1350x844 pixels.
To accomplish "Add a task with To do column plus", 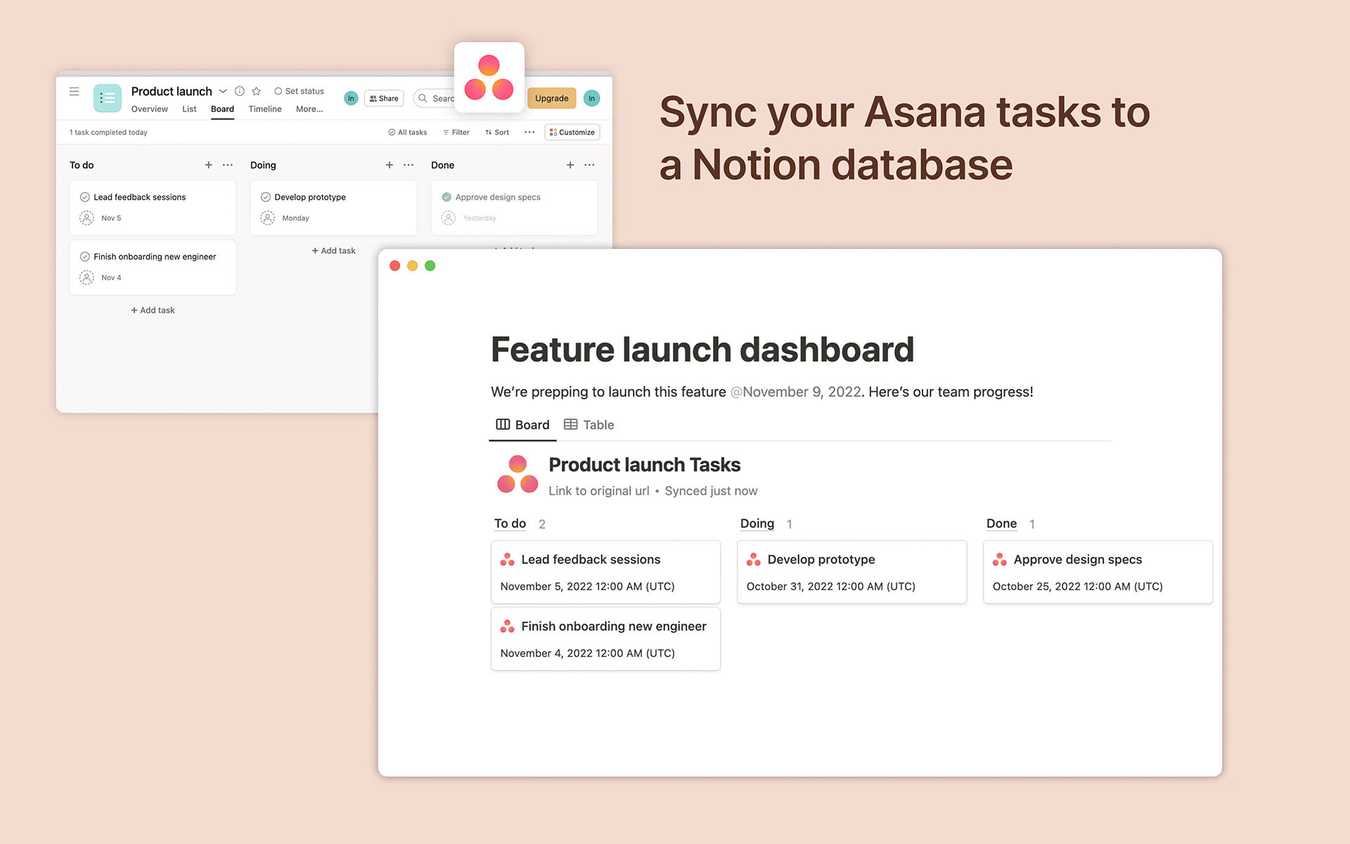I will click(x=208, y=165).
